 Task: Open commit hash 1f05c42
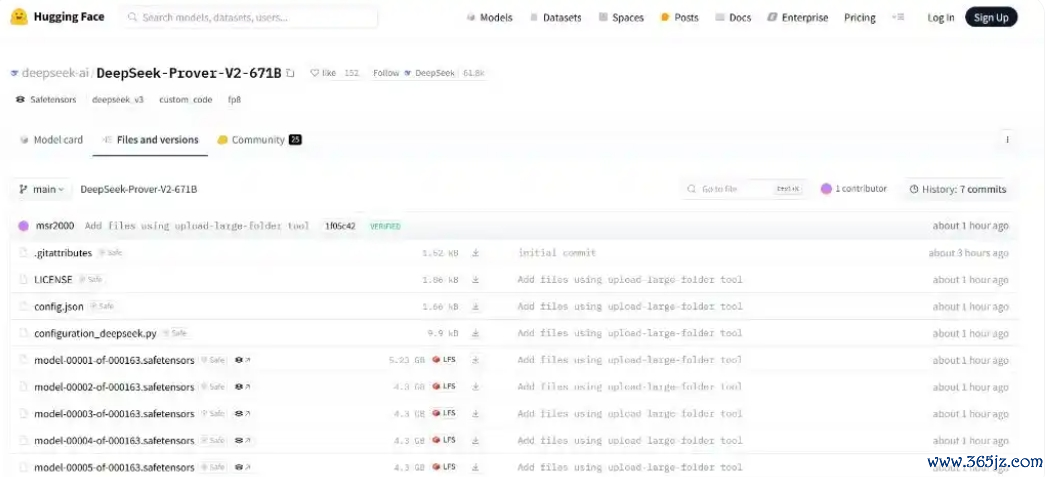(340, 226)
